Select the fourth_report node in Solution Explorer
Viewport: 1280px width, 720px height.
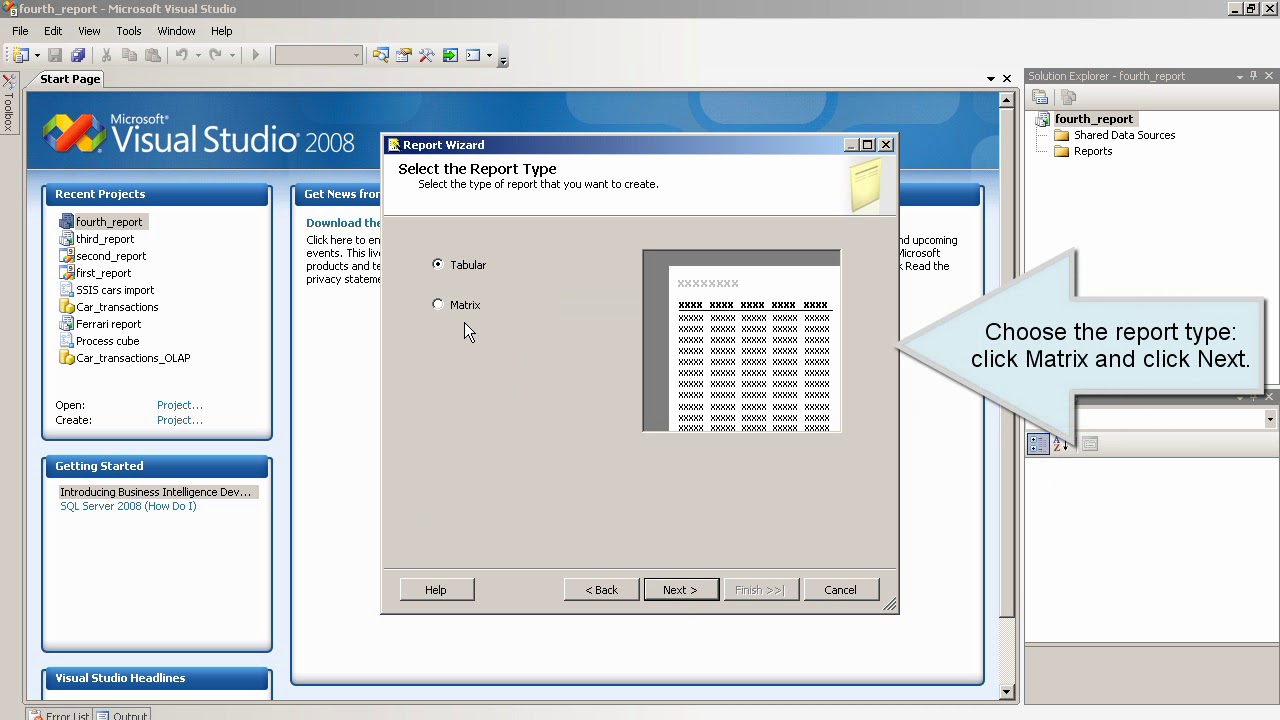[x=1093, y=119]
